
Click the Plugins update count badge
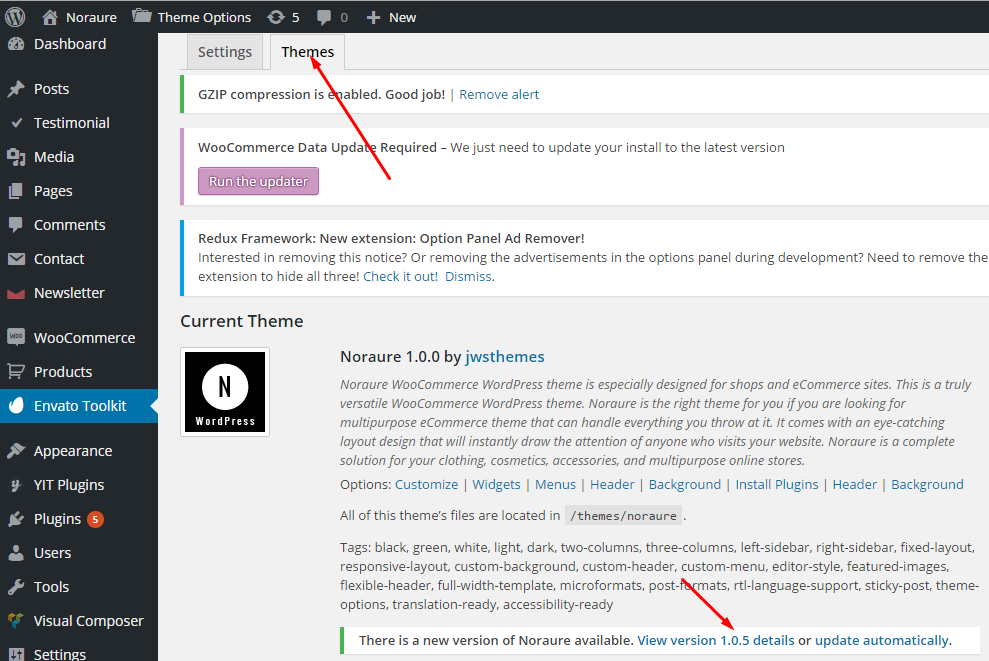point(95,519)
